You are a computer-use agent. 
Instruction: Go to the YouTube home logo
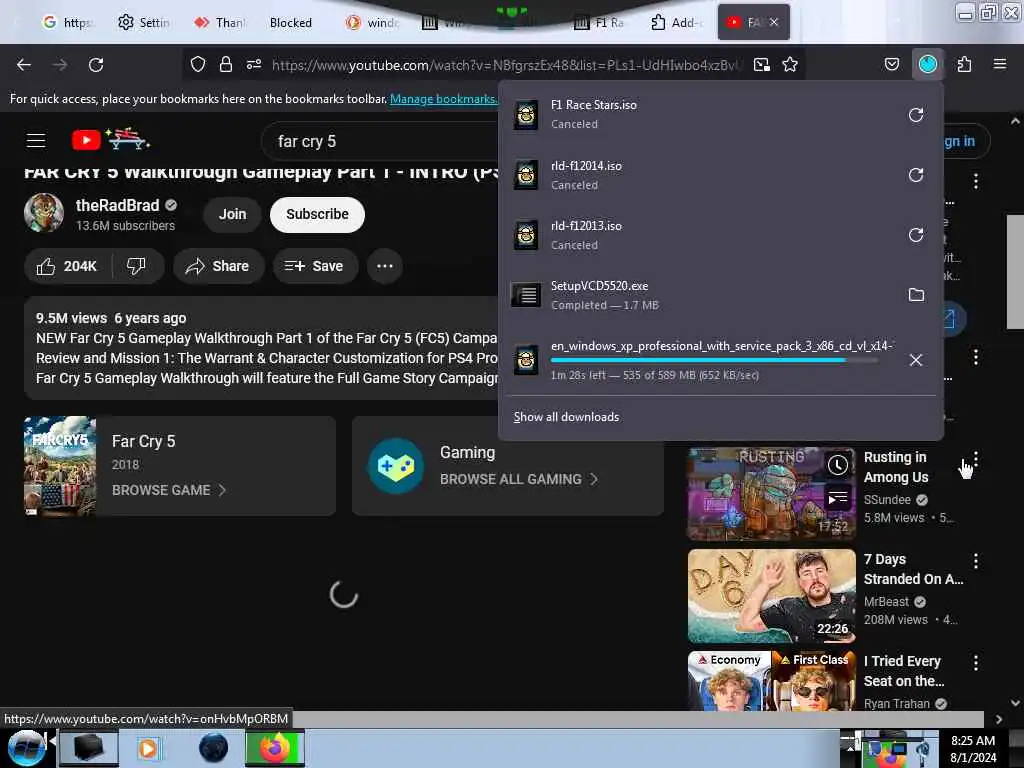pos(110,139)
